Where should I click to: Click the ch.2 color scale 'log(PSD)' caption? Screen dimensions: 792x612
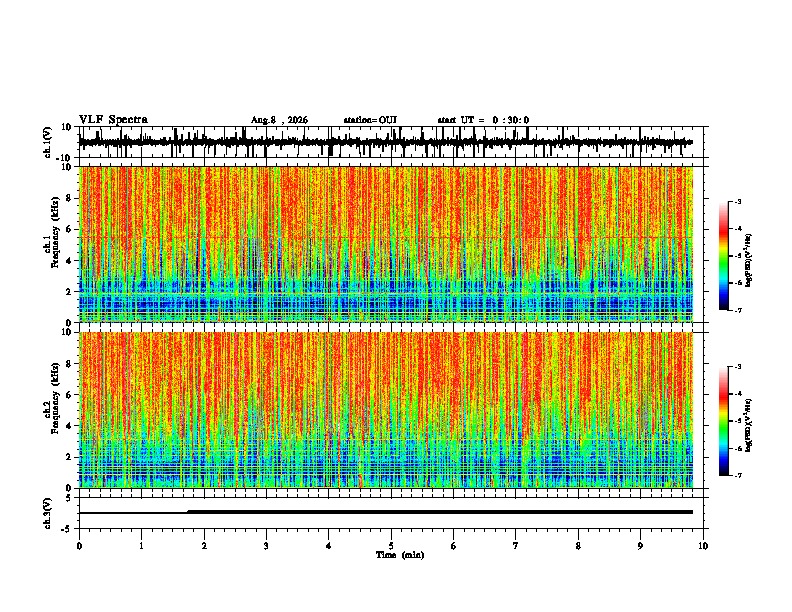pos(749,426)
